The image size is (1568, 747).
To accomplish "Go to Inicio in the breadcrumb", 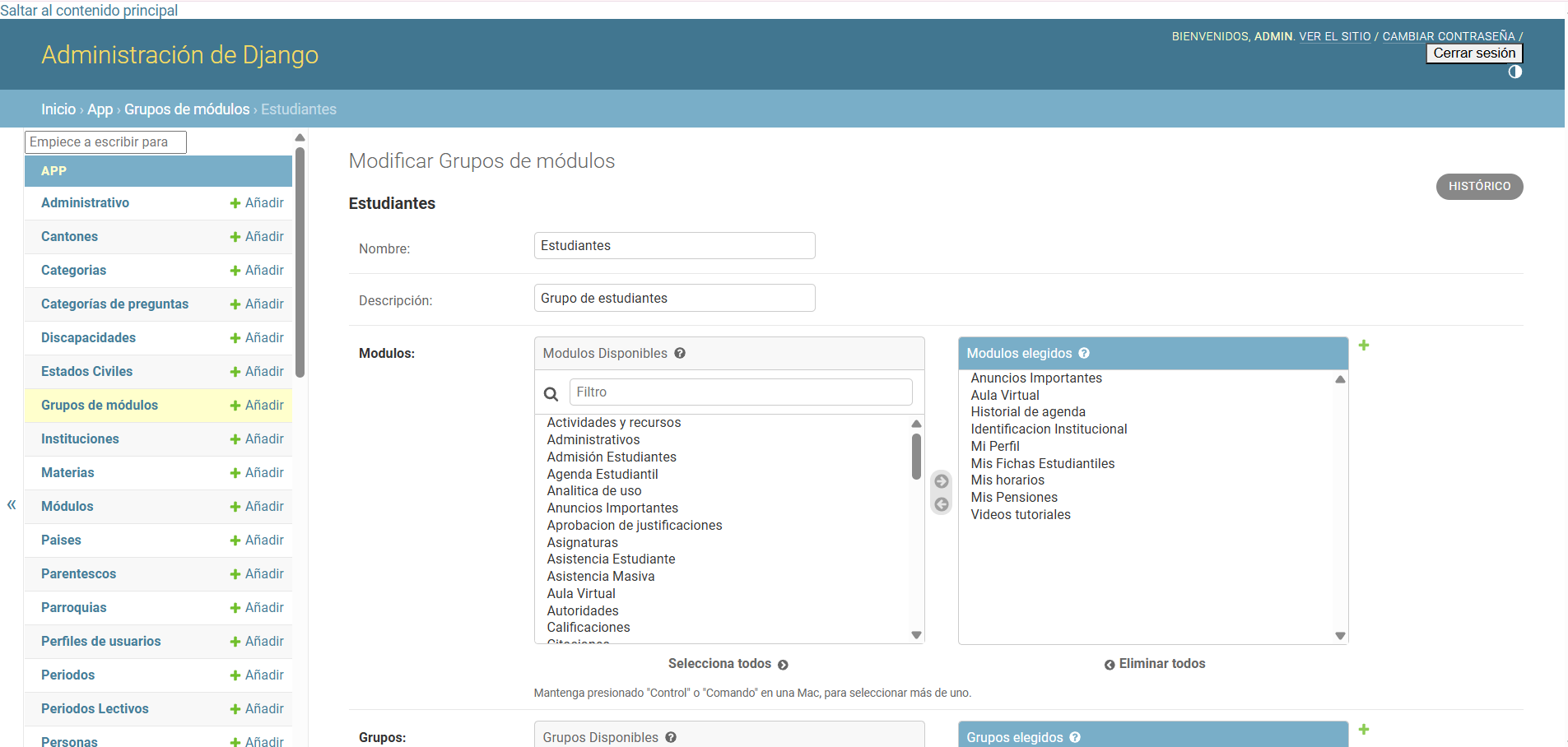I will point(58,109).
